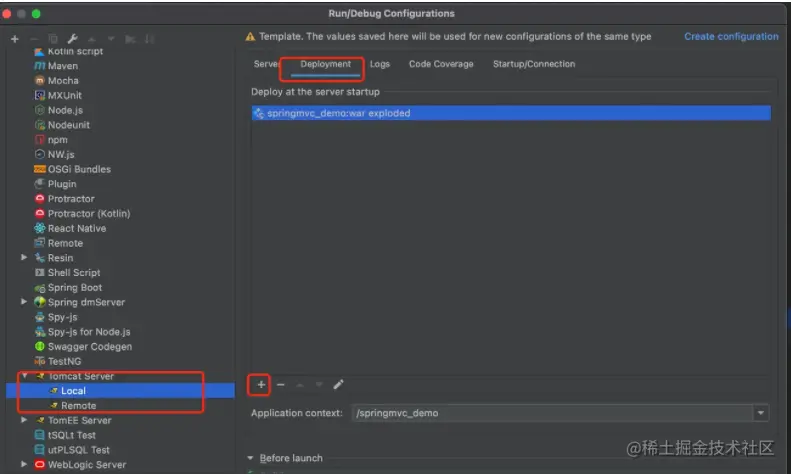Open the Startup/Connection tab
The height and width of the screenshot is (474, 791).
pos(534,64)
